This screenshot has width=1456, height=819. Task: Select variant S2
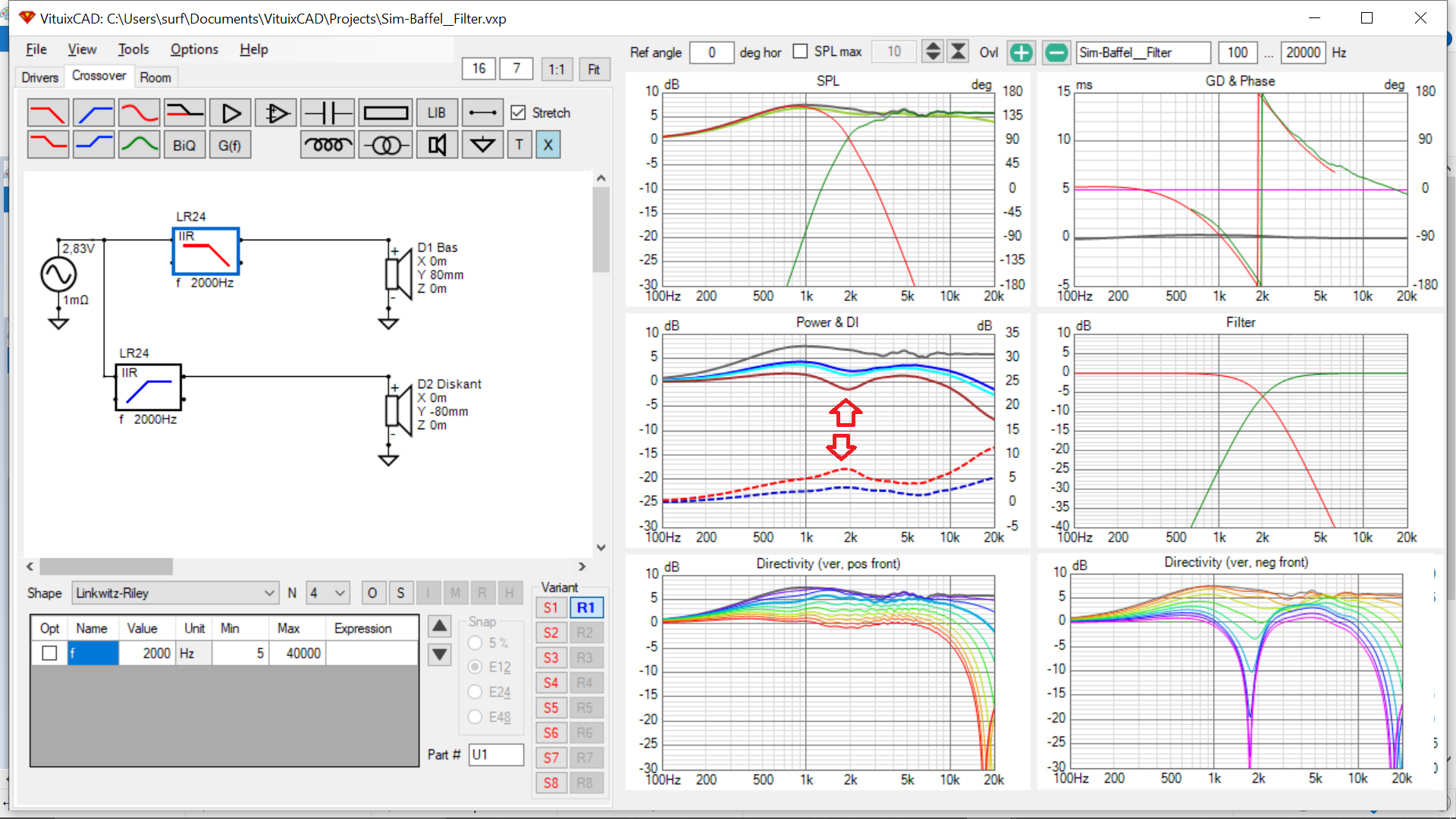[551, 633]
